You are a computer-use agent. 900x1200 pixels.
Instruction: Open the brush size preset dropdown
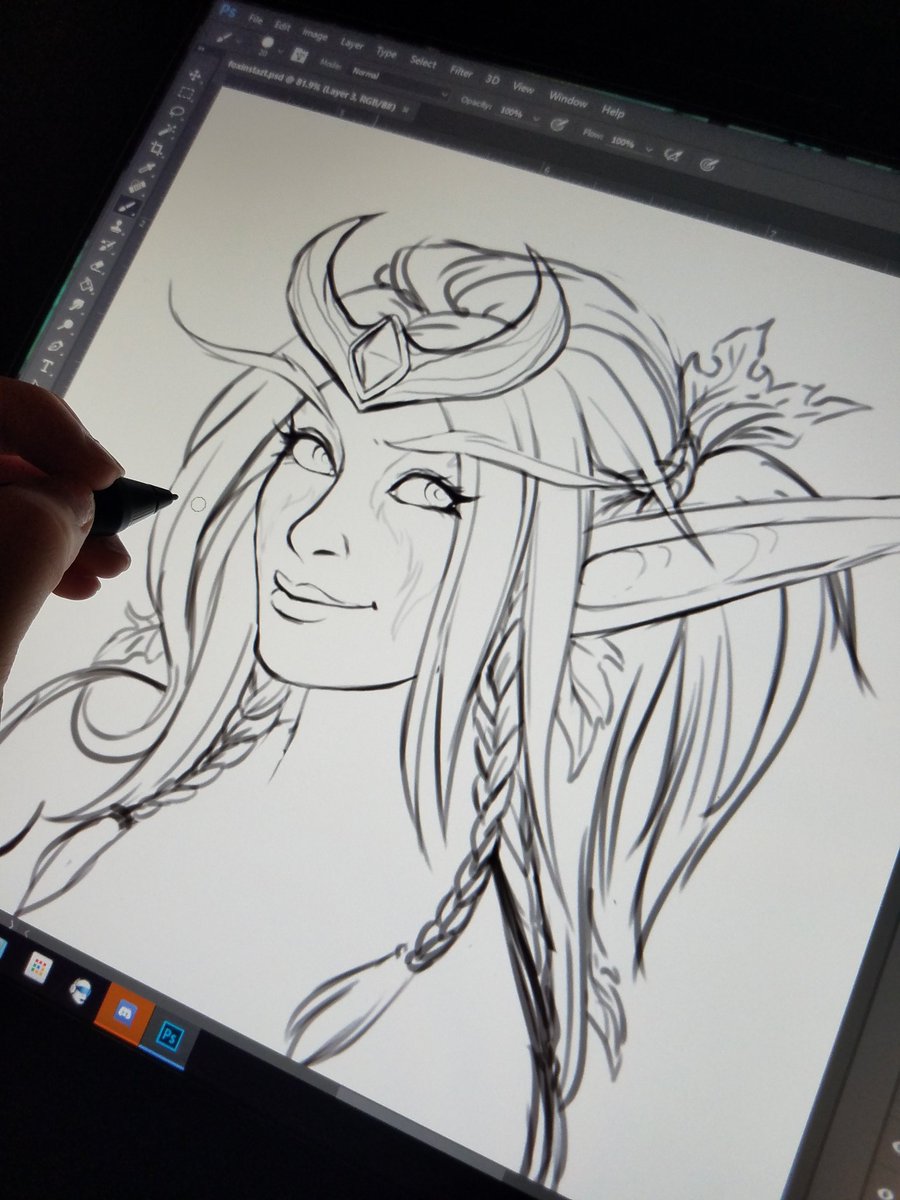point(281,50)
